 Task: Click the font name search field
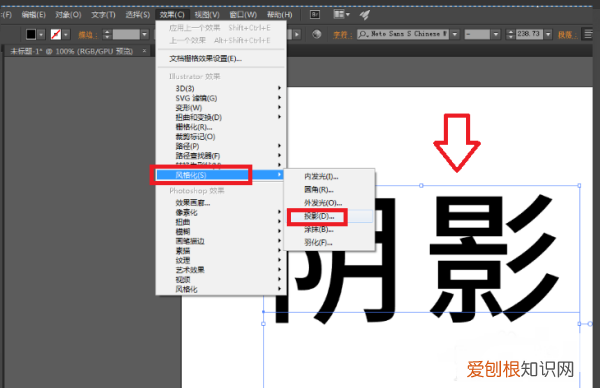403,34
